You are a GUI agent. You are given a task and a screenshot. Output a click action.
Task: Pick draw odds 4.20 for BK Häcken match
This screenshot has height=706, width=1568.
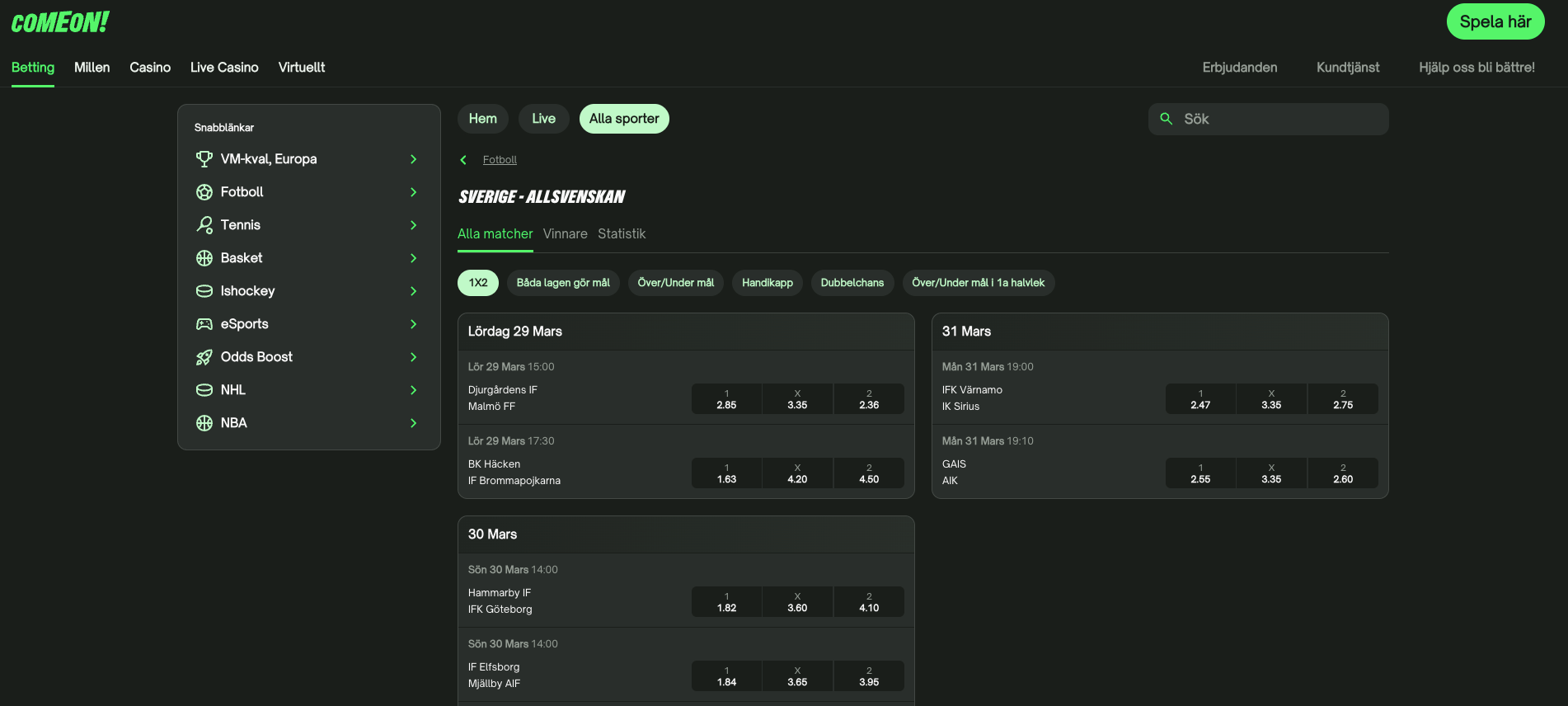click(797, 473)
